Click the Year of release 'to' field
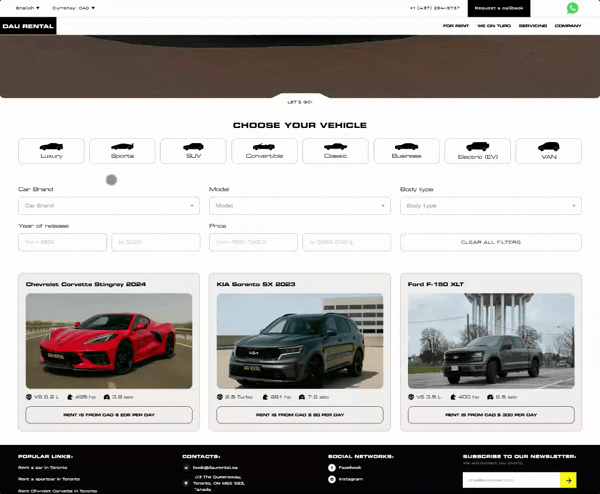600x494 pixels. click(x=156, y=242)
